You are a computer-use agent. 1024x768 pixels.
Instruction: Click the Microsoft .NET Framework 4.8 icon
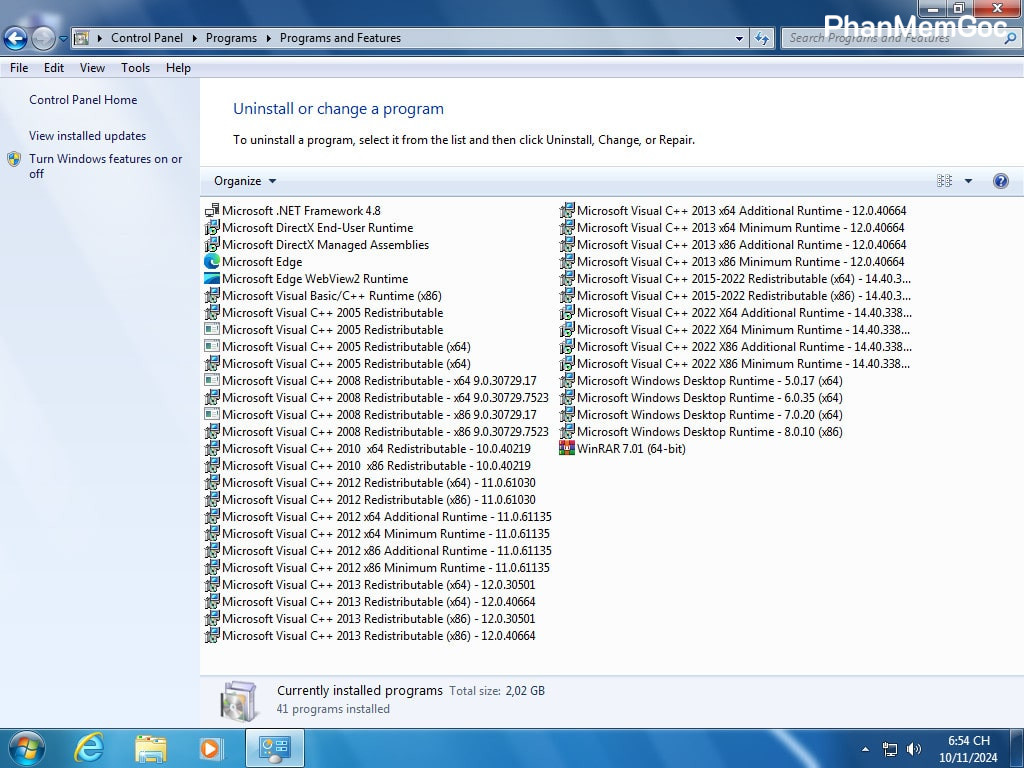point(212,211)
